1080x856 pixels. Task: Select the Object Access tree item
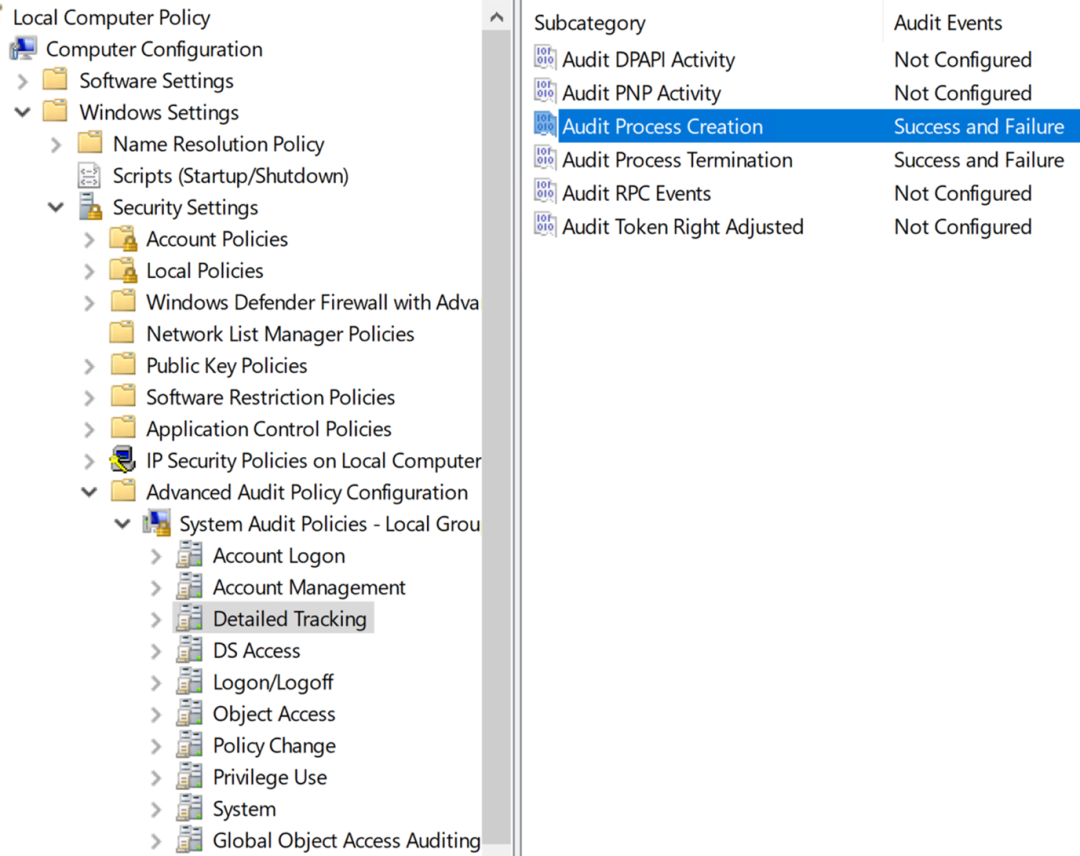click(273, 714)
